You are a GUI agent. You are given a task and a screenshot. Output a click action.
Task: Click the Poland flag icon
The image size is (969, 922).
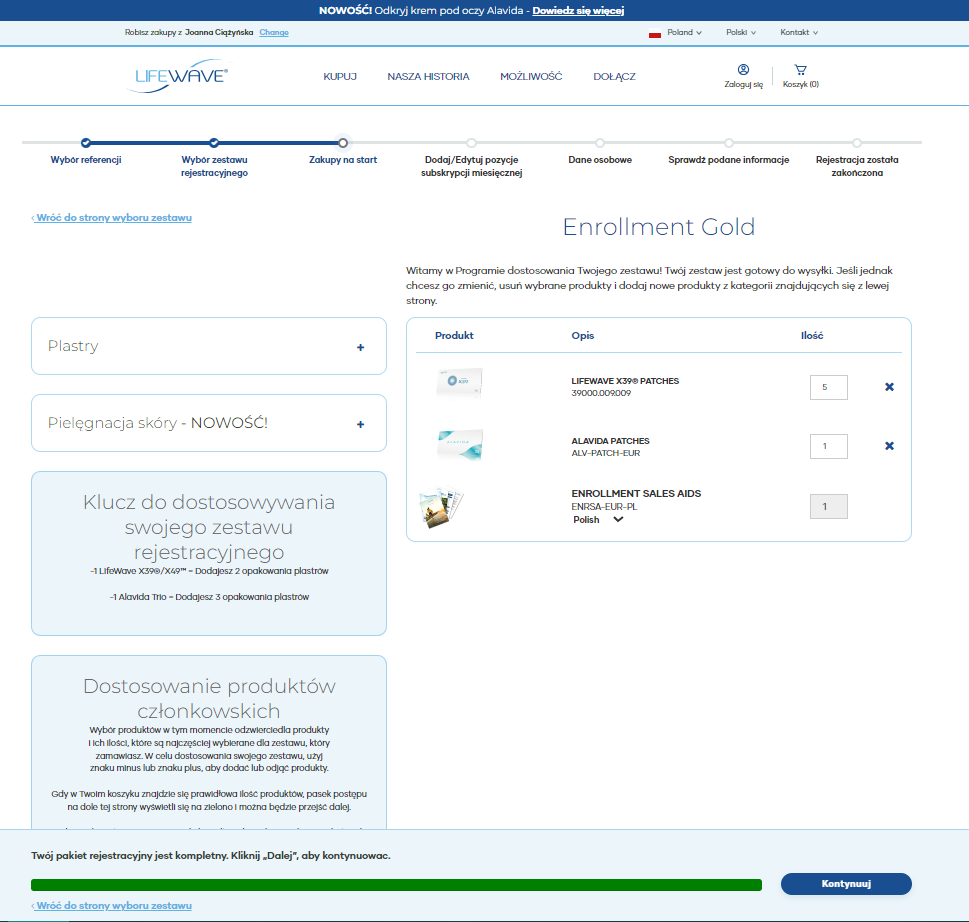coord(655,33)
